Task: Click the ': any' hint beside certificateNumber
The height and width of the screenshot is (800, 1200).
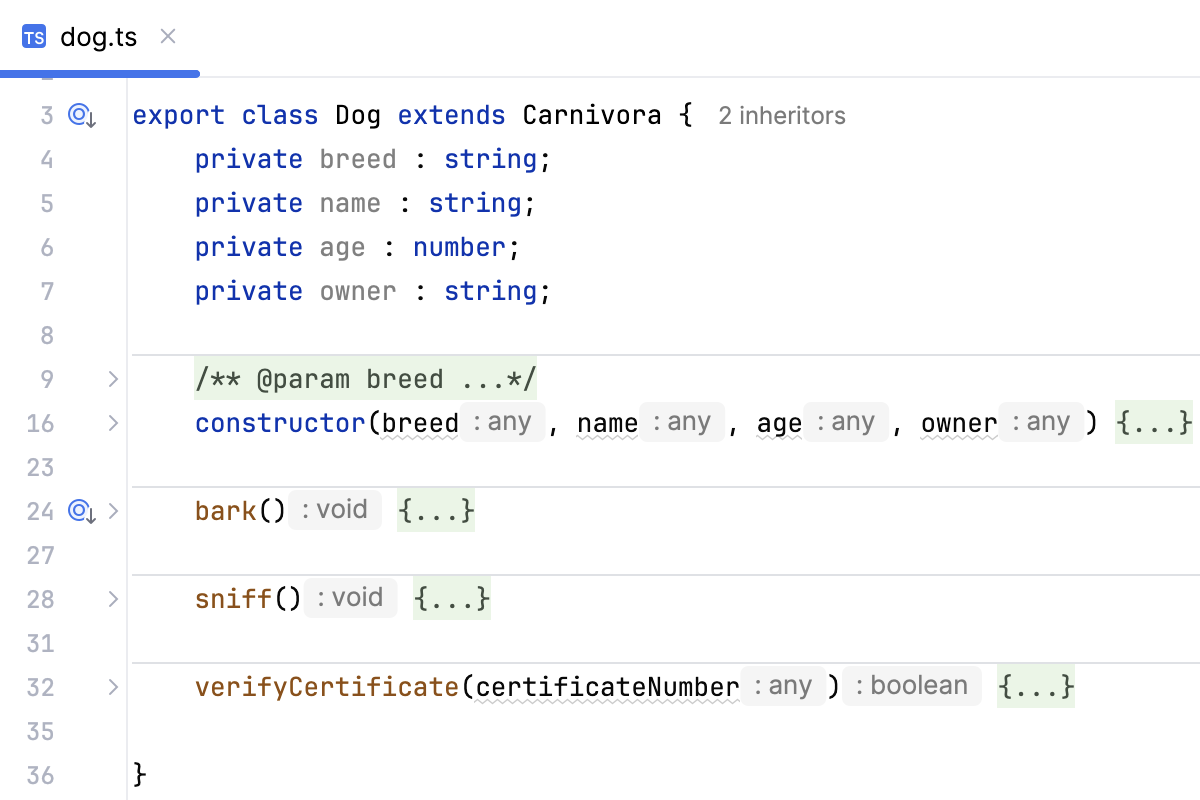Action: 783,686
